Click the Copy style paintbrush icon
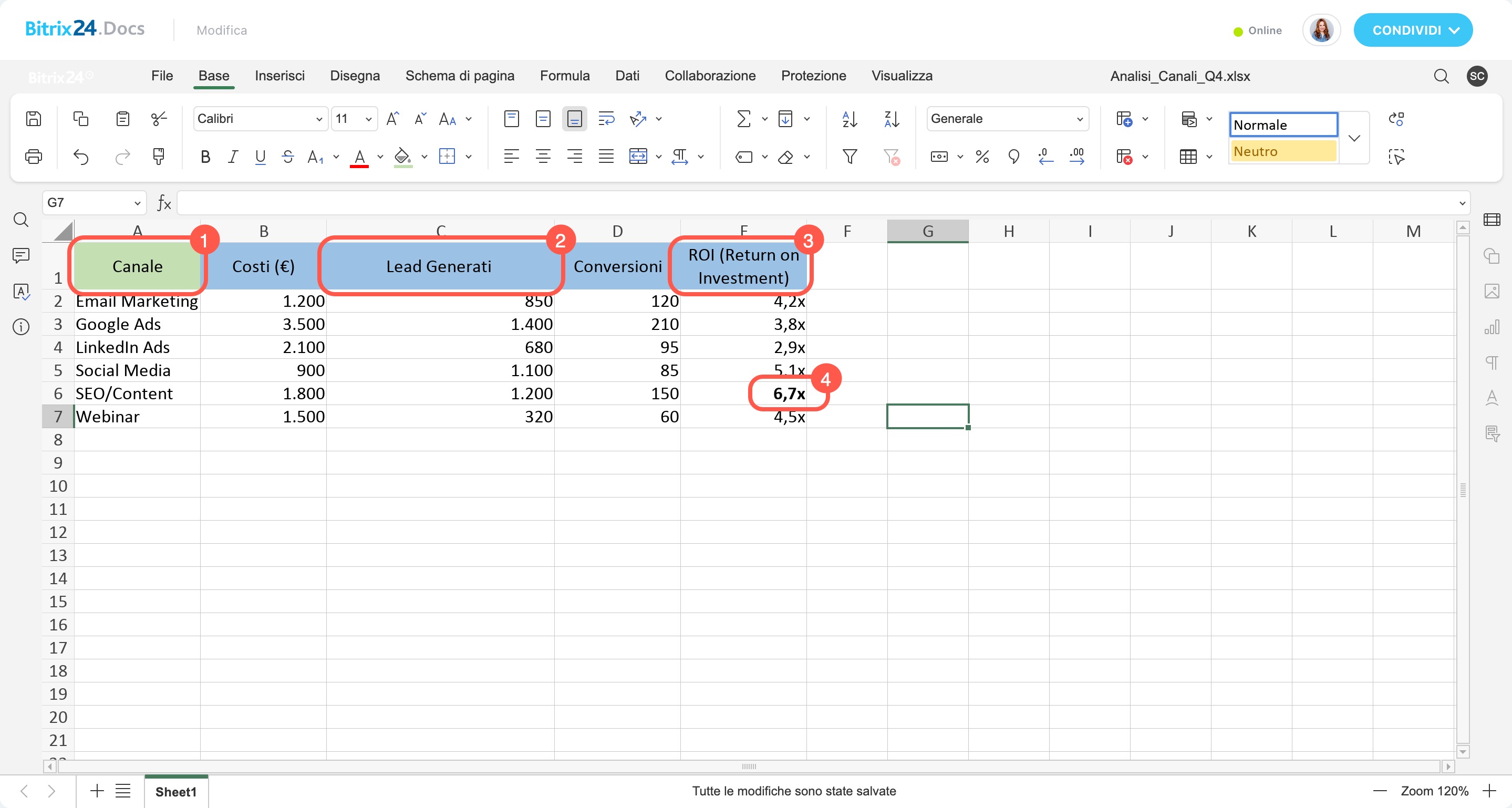Screen dimensions: 1512x808 [x=158, y=157]
